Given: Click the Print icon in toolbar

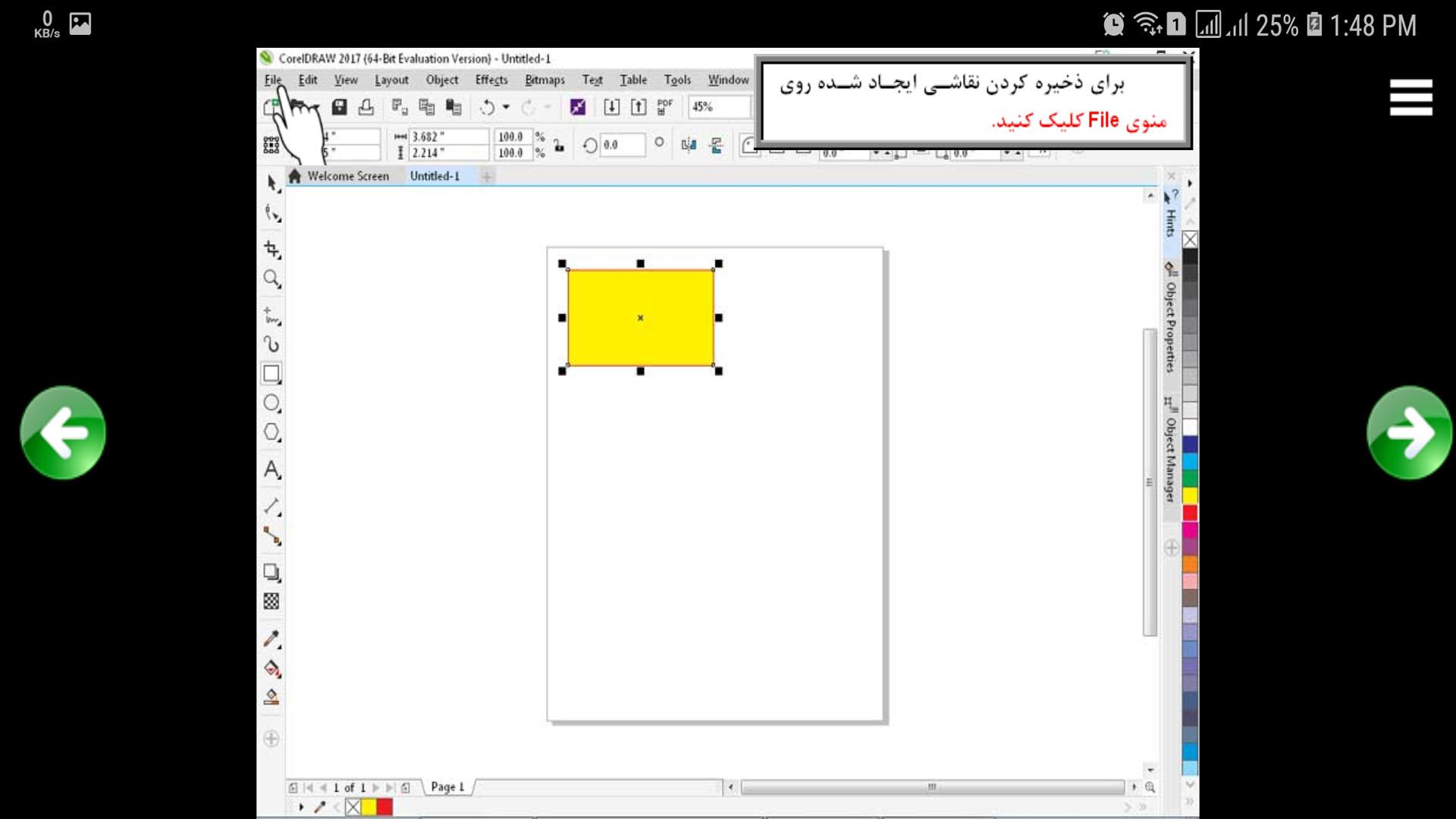Looking at the screenshot, I should click(x=366, y=107).
